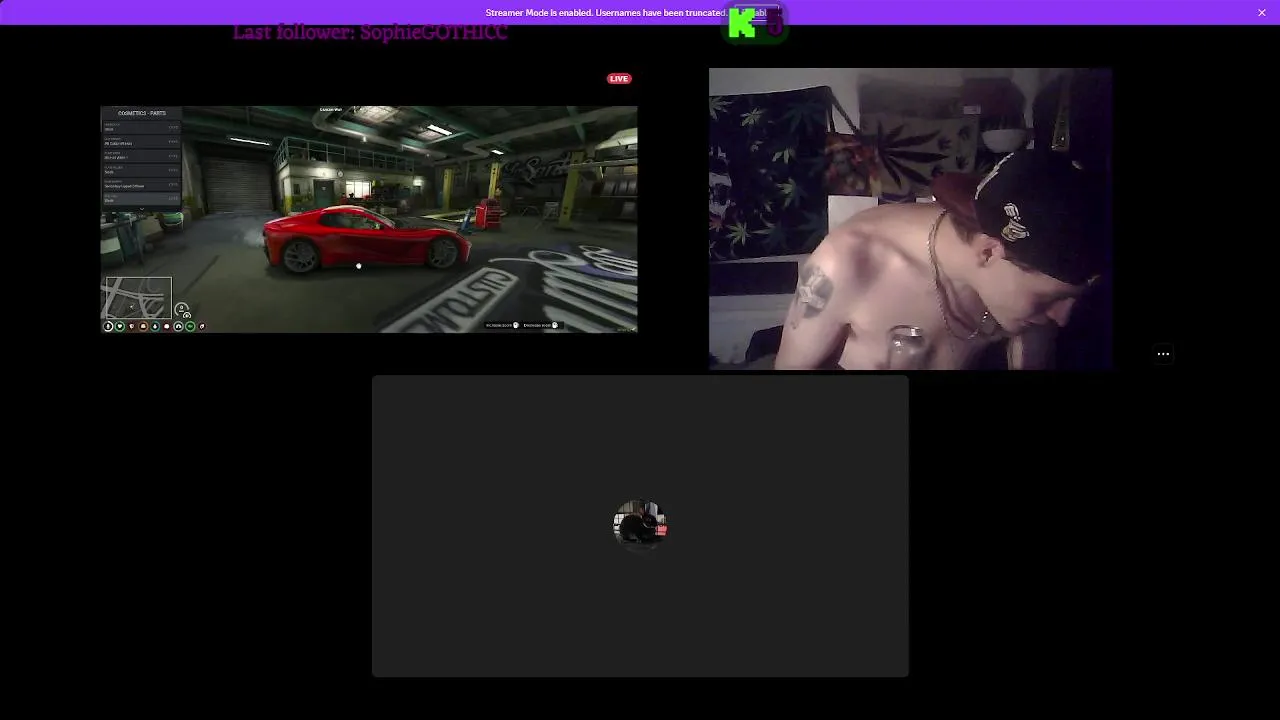This screenshot has width=1280, height=720.
Task: Click the red LIVE badge
Action: coord(619,79)
